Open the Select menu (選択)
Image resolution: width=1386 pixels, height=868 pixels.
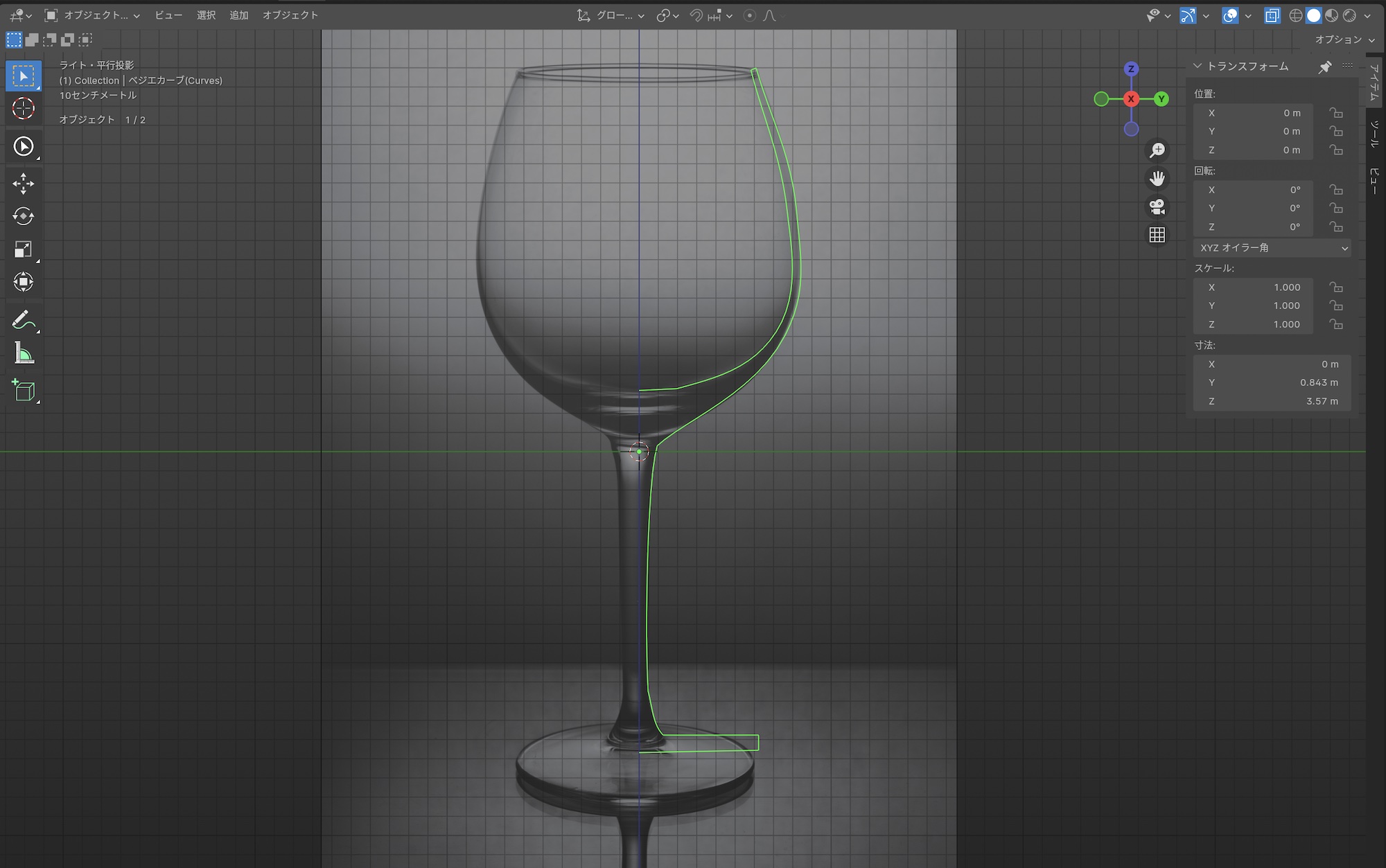[206, 15]
